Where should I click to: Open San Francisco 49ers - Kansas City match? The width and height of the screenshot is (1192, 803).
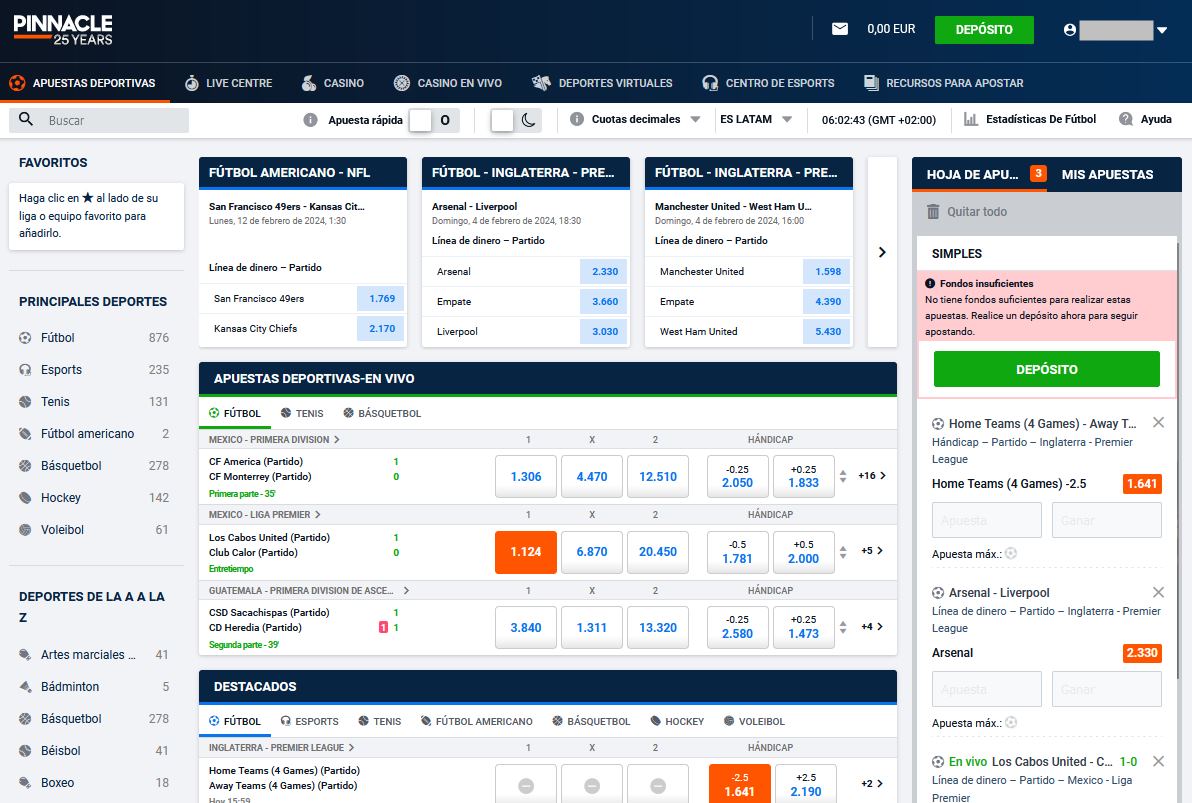coord(287,206)
